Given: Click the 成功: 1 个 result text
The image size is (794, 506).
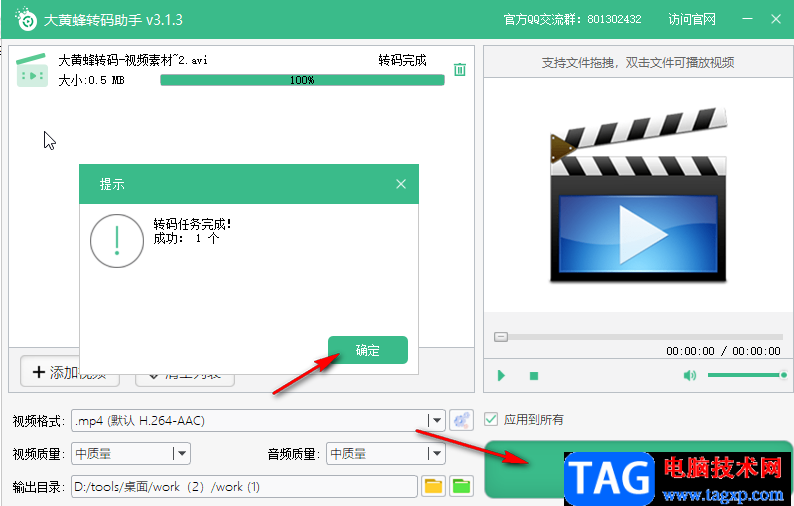Looking at the screenshot, I should pos(186,238).
